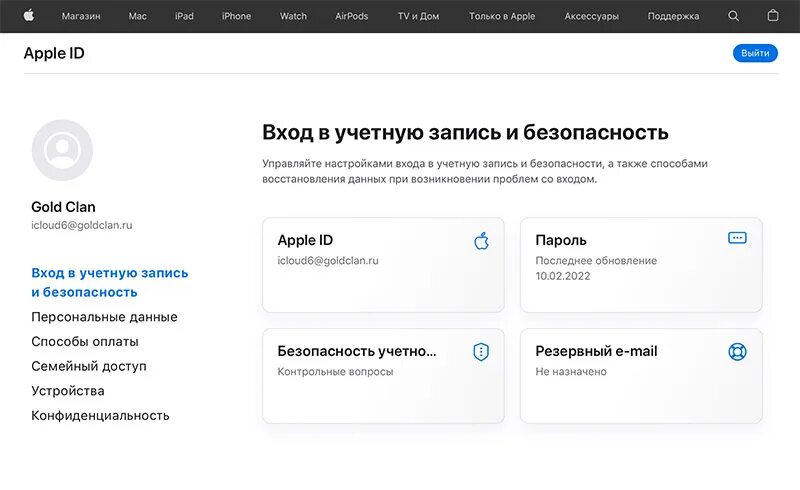The image size is (800, 490).
Task: Click the Gold Clan account name
Action: (x=63, y=207)
